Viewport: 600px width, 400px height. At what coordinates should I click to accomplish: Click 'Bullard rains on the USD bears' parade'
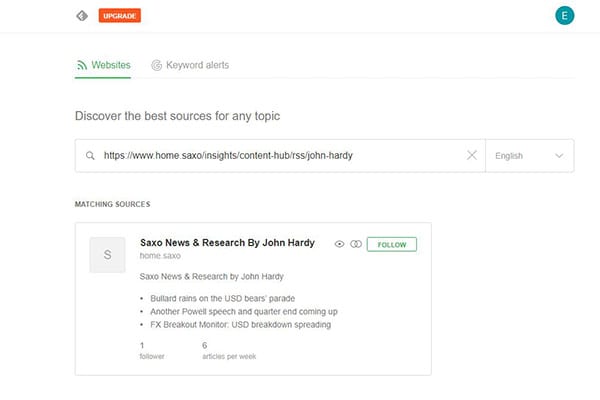(222, 298)
